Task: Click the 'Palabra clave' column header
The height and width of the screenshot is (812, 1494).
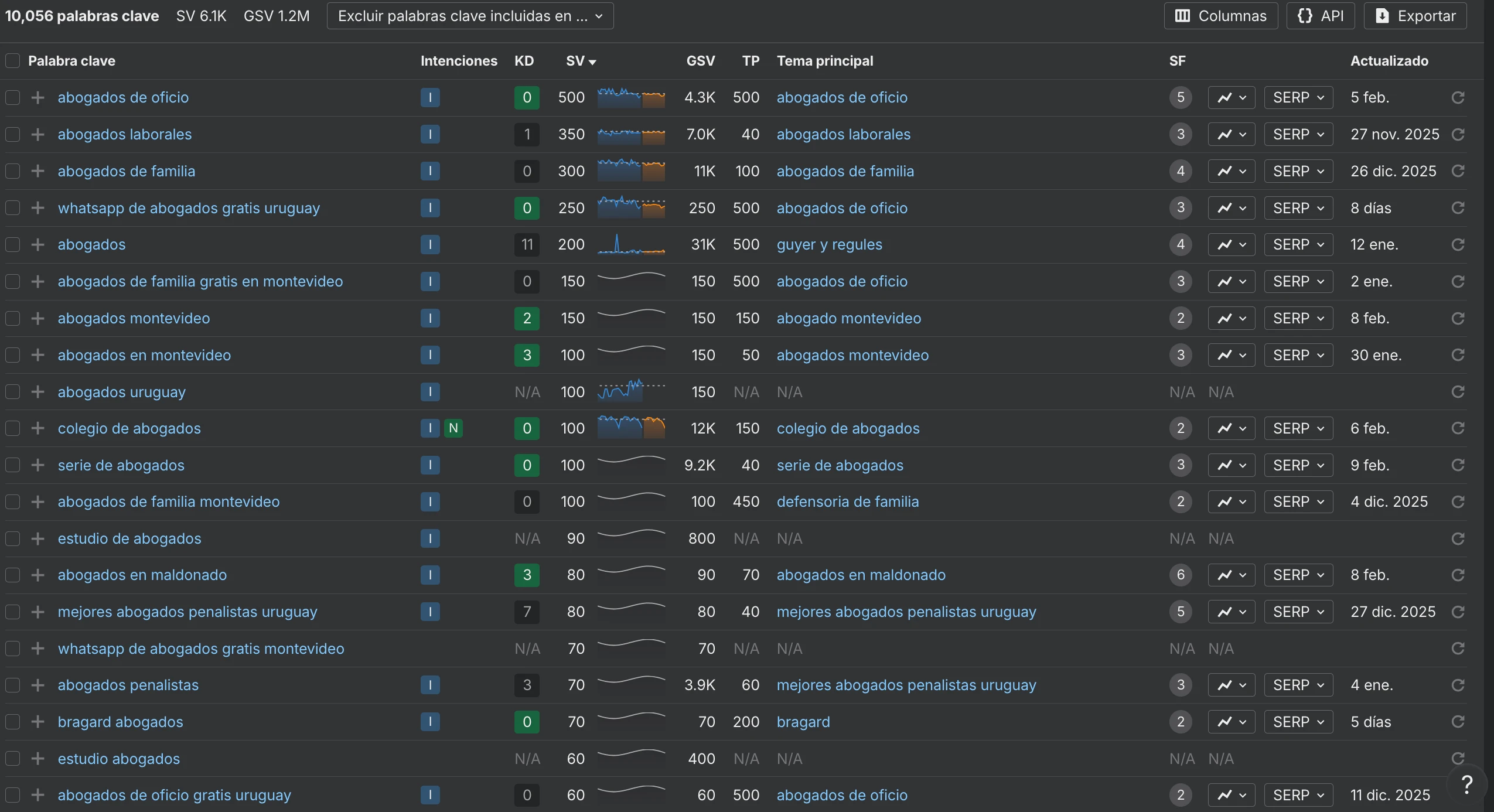Action: [71, 61]
